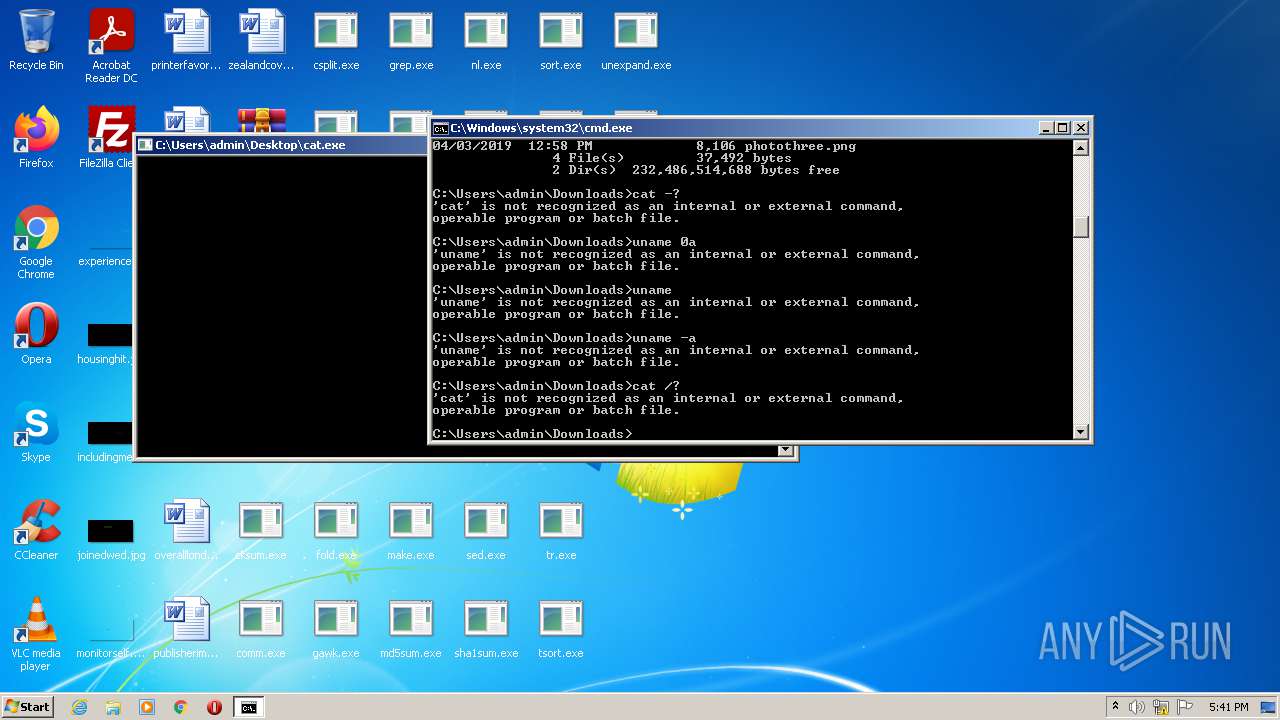The height and width of the screenshot is (720, 1280).
Task: Select comm.exe on the desktop
Action: click(x=261, y=628)
